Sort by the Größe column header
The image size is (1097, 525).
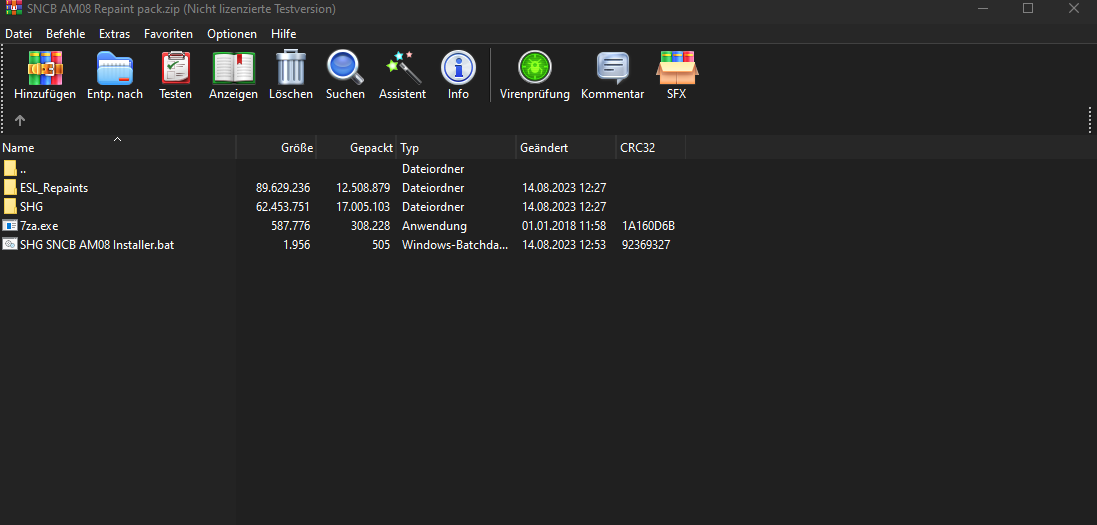click(x=276, y=148)
